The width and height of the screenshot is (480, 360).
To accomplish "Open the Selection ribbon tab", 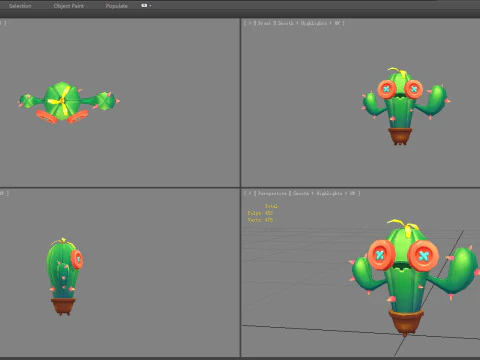I will pos(20,6).
